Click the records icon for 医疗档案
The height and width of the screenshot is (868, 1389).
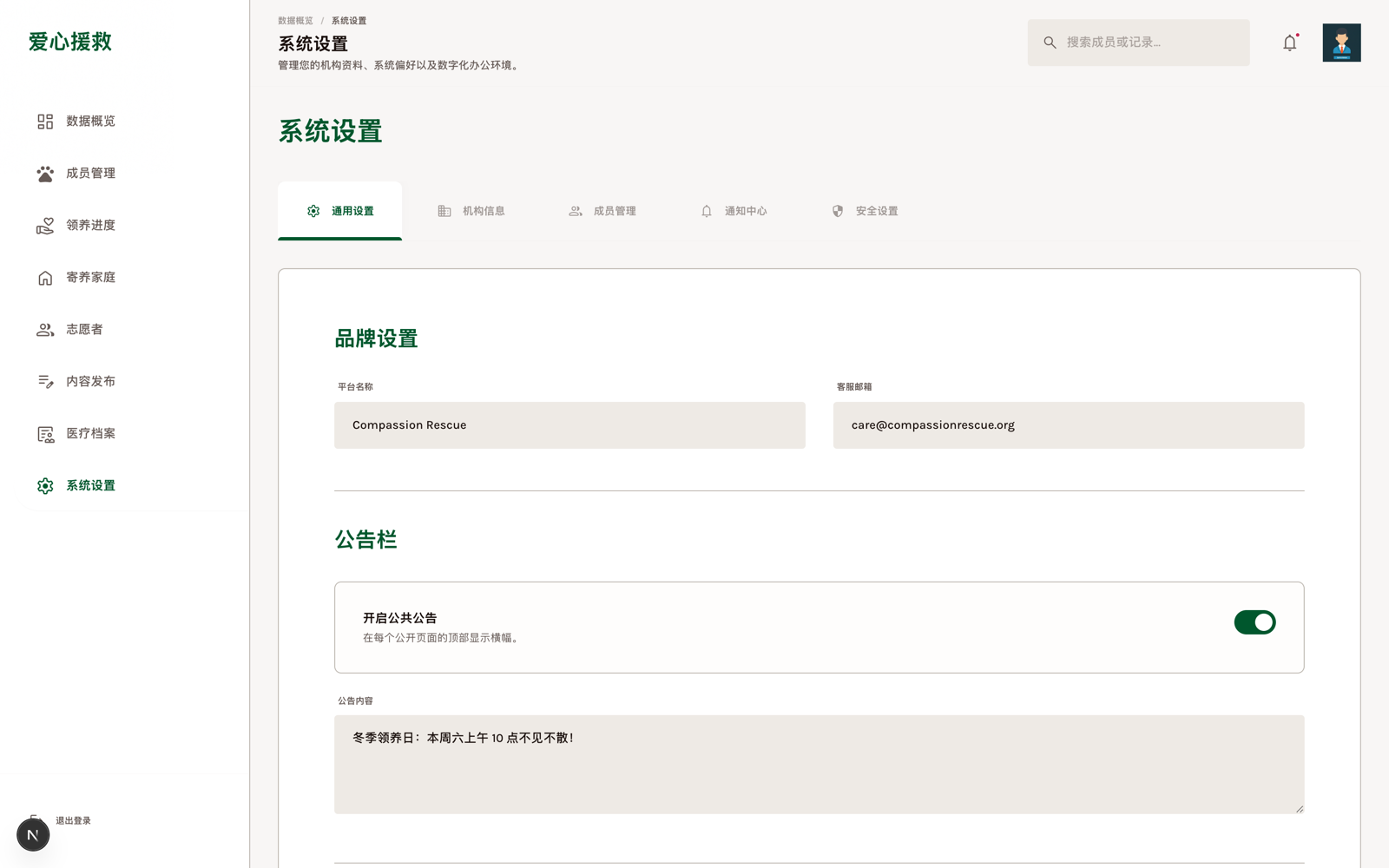[45, 434]
